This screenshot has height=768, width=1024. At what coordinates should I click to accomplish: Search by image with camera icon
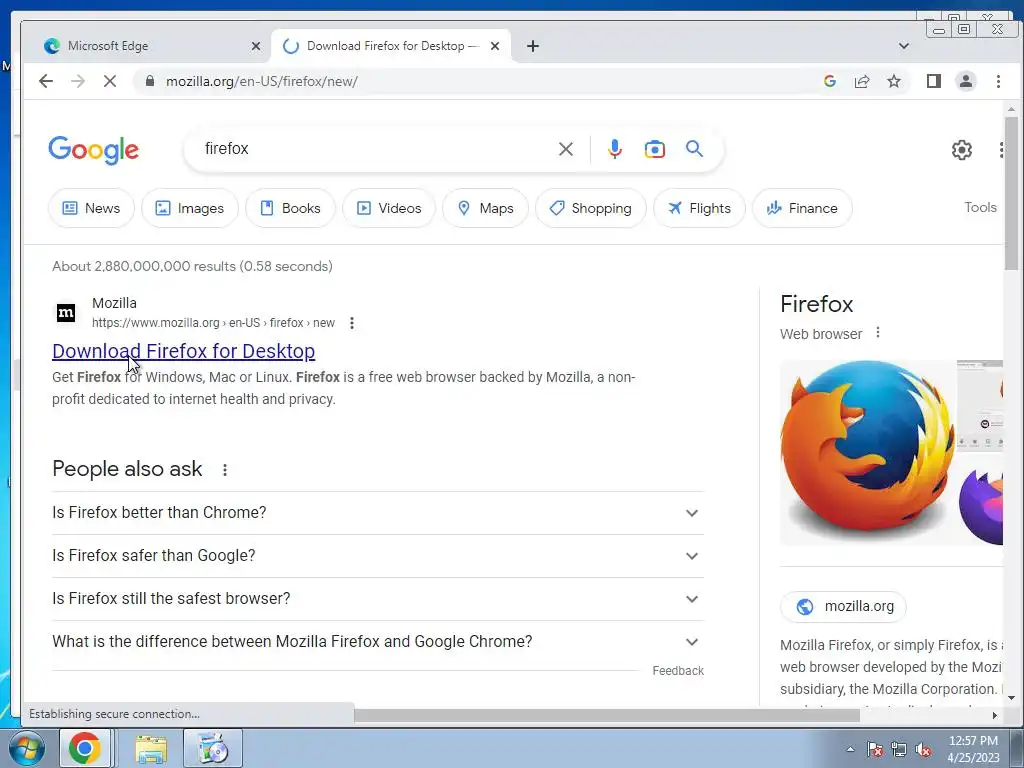pyautogui.click(x=654, y=149)
